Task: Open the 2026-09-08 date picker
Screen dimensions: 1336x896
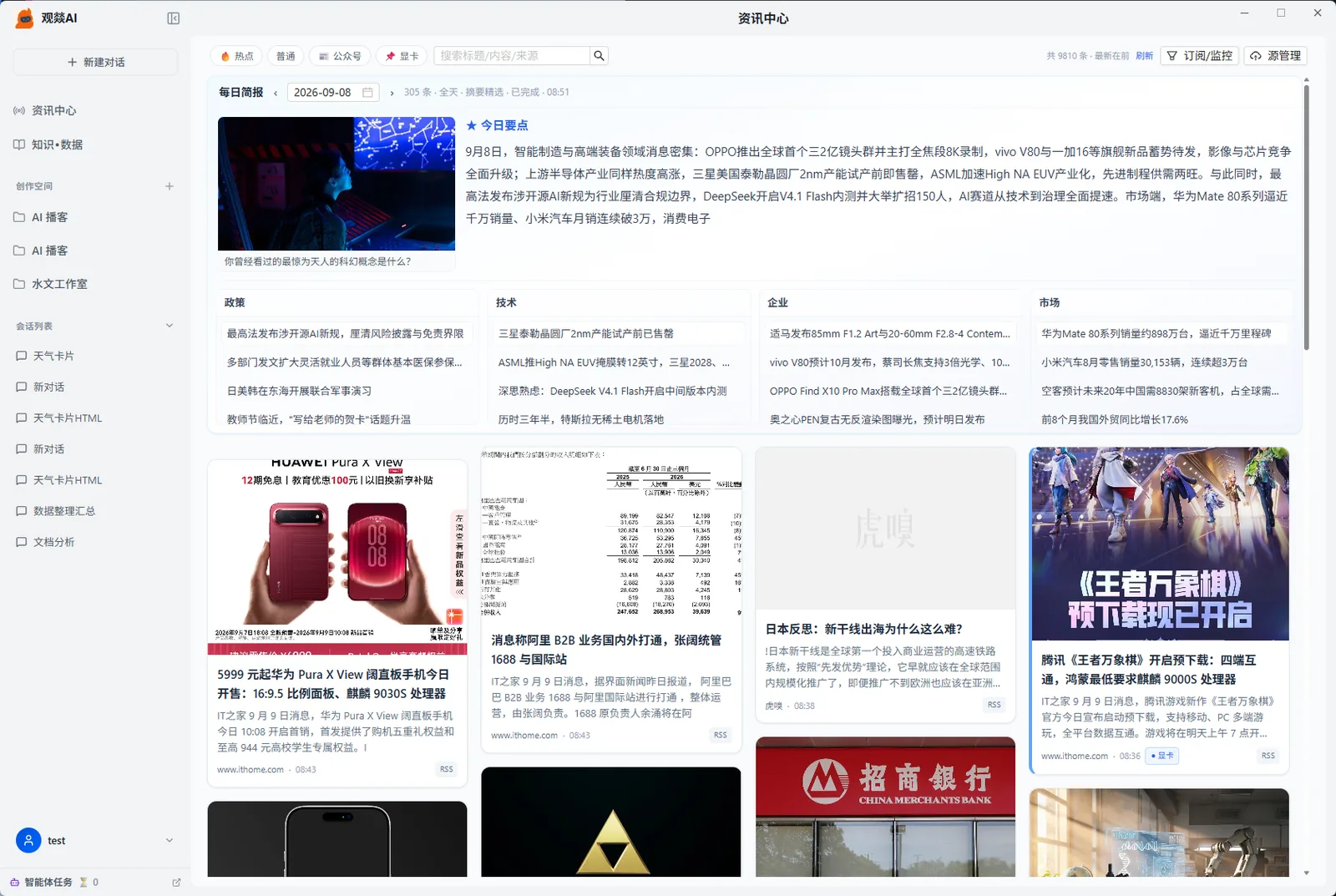Action: [x=333, y=93]
